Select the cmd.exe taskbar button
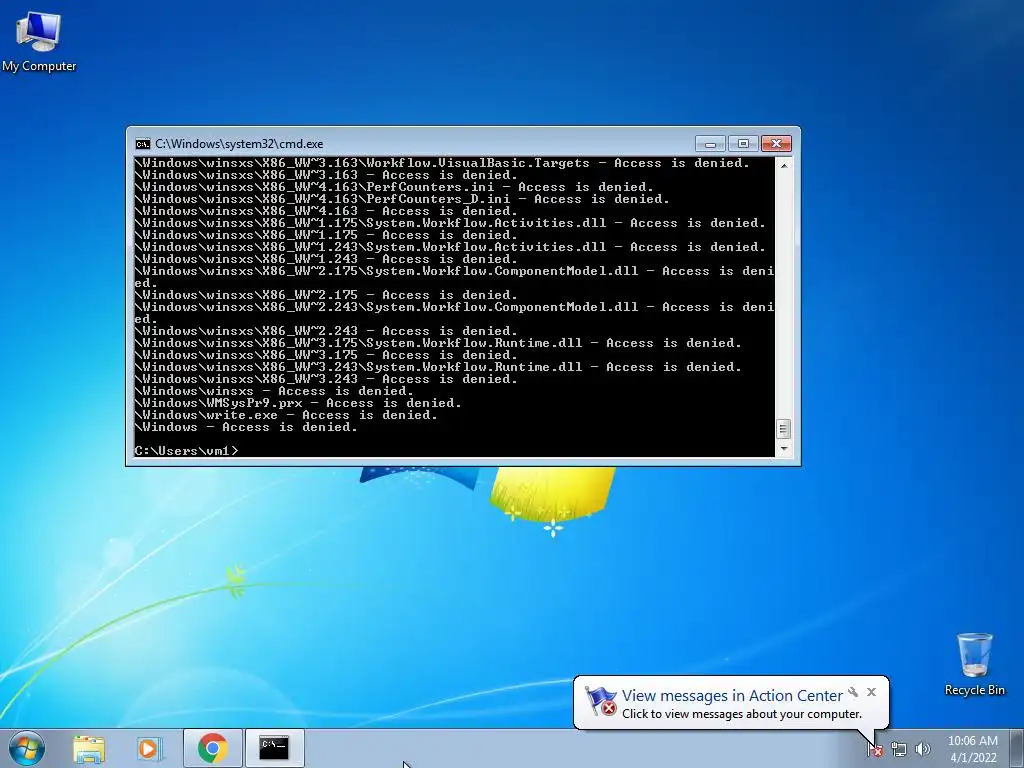The image size is (1024, 768). coord(274,748)
